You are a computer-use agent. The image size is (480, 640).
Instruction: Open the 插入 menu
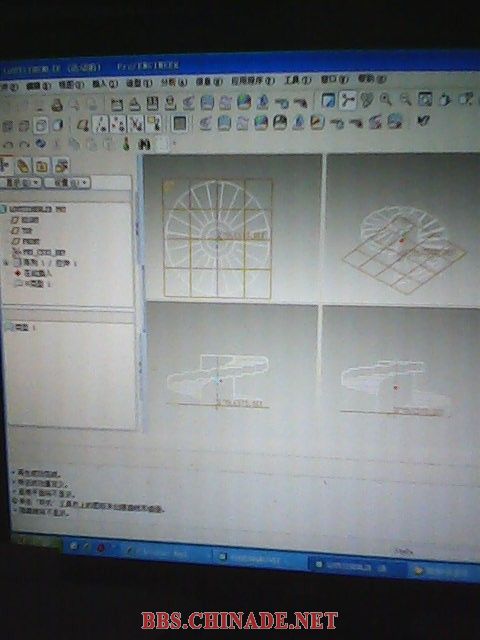coord(105,84)
